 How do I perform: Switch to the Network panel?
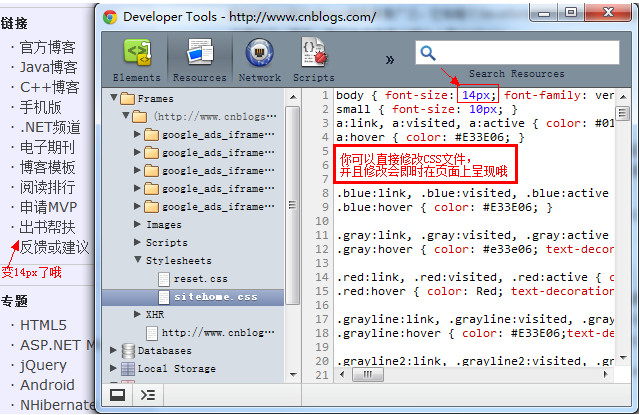(x=259, y=58)
